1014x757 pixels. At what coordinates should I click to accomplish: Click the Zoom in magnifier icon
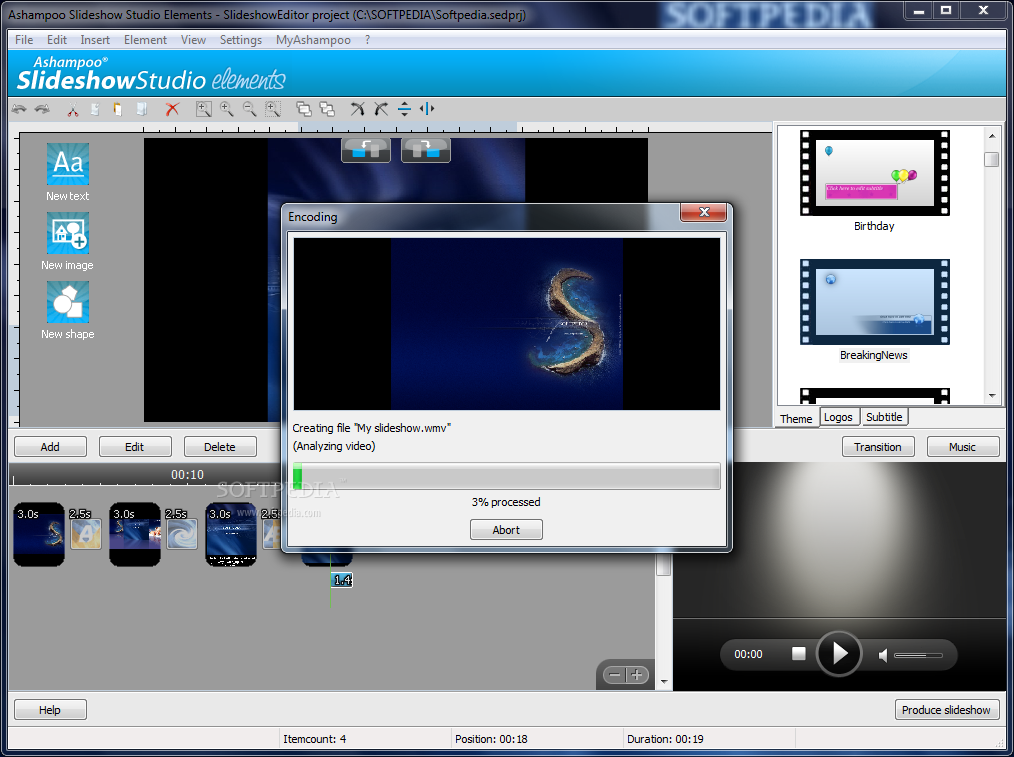(x=226, y=109)
